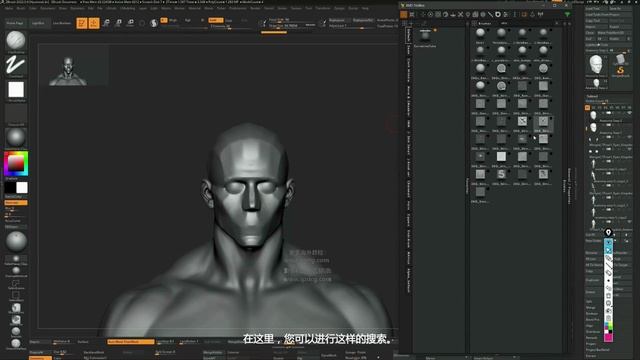
Task: Open the current brush thumbnail on left shelf
Action: click(16, 40)
